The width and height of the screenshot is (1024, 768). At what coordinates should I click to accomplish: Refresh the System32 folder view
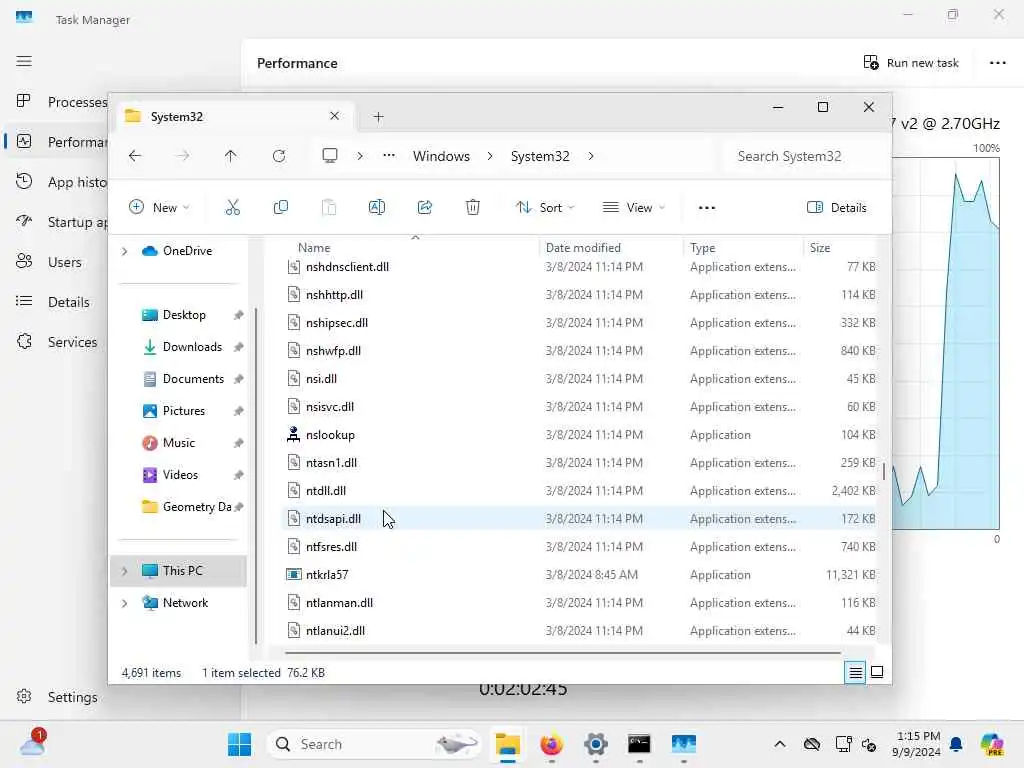pos(279,156)
